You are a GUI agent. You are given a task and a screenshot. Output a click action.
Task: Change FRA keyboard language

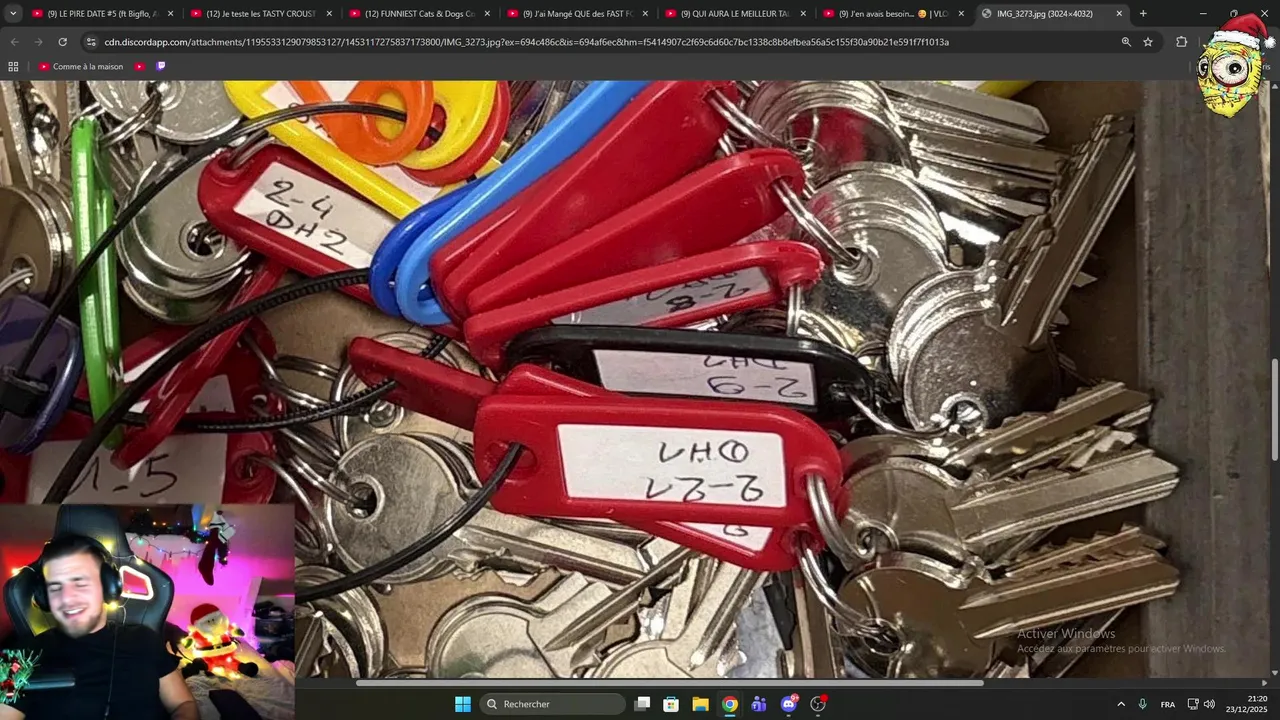click(x=1168, y=704)
